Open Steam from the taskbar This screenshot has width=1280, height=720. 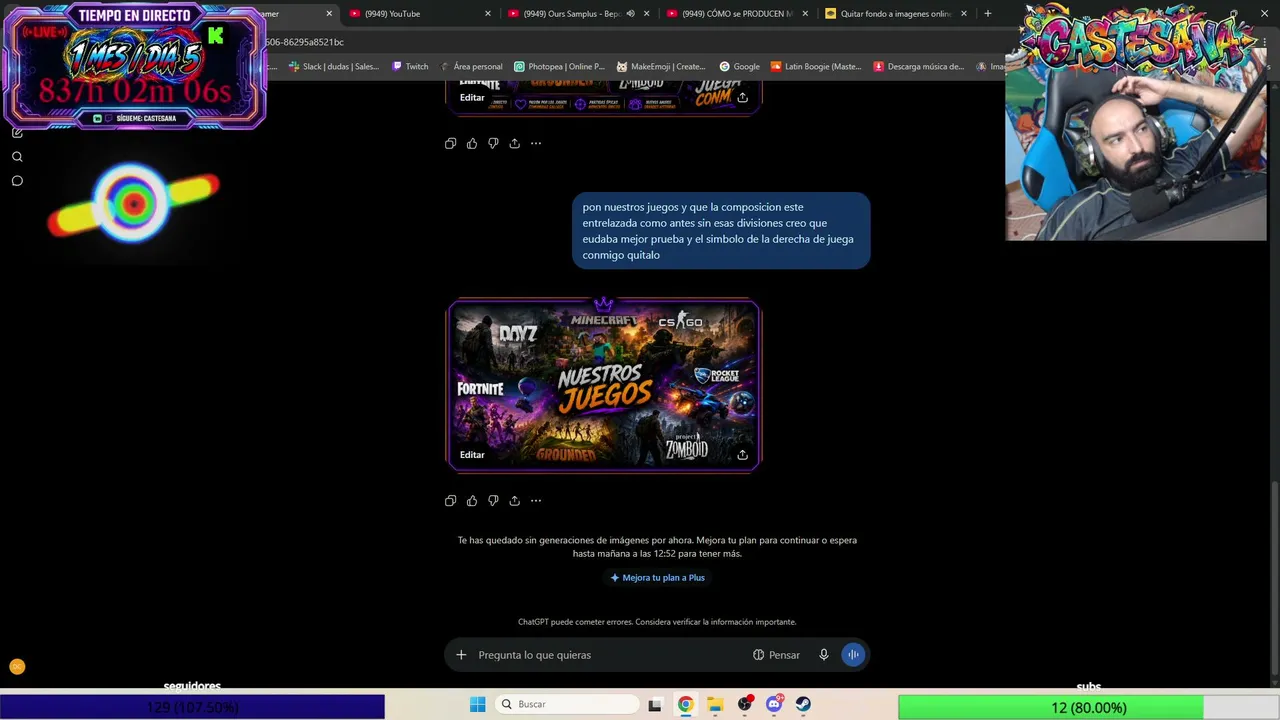[803, 704]
